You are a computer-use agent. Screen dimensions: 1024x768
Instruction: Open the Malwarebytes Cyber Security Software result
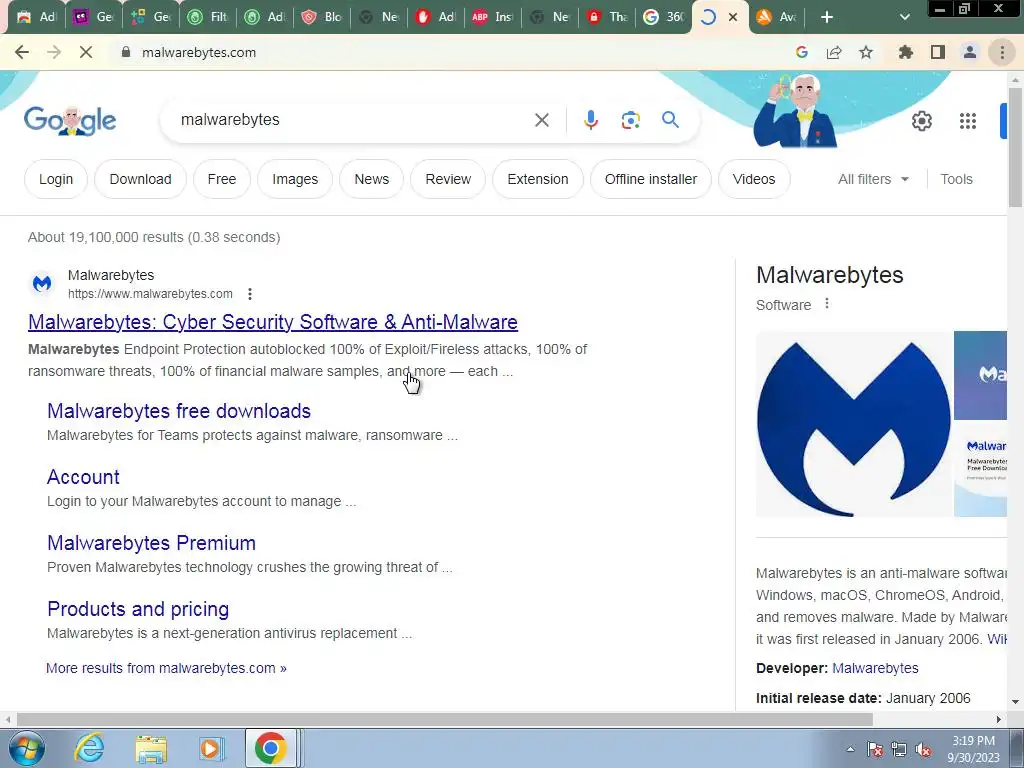pyautogui.click(x=273, y=322)
